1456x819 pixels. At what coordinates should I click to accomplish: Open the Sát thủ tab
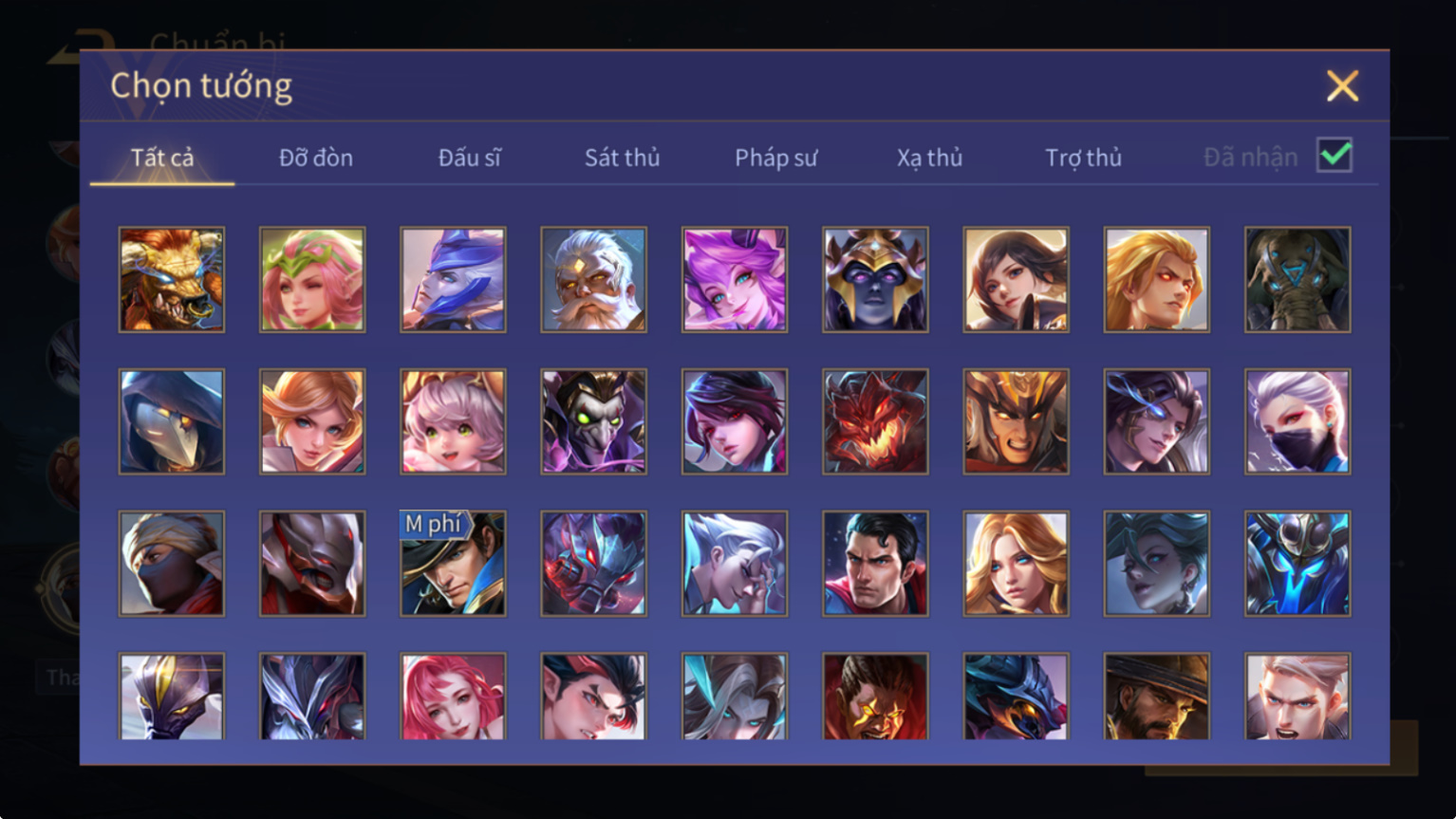pos(622,158)
